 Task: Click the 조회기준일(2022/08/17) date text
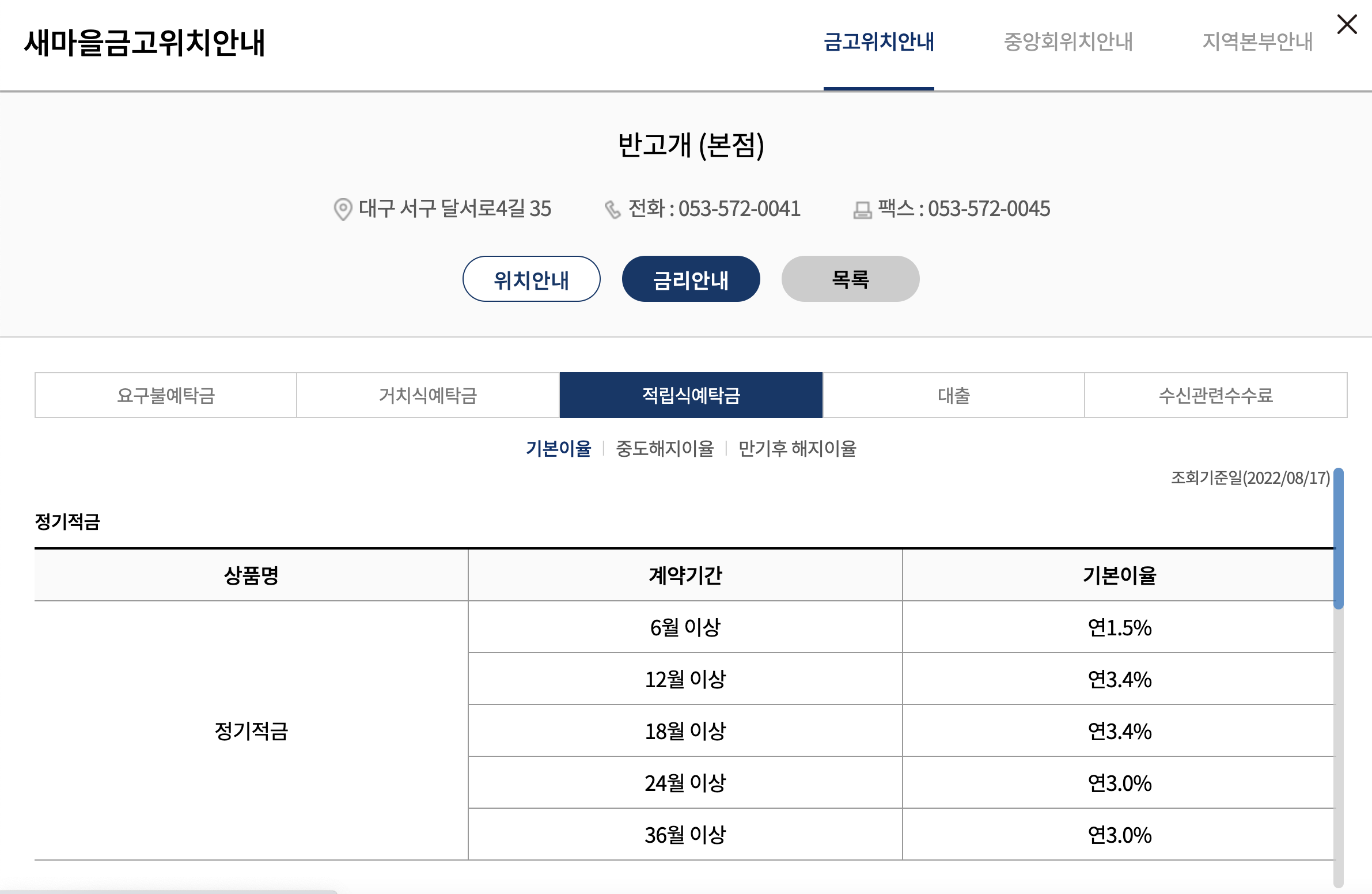1250,478
